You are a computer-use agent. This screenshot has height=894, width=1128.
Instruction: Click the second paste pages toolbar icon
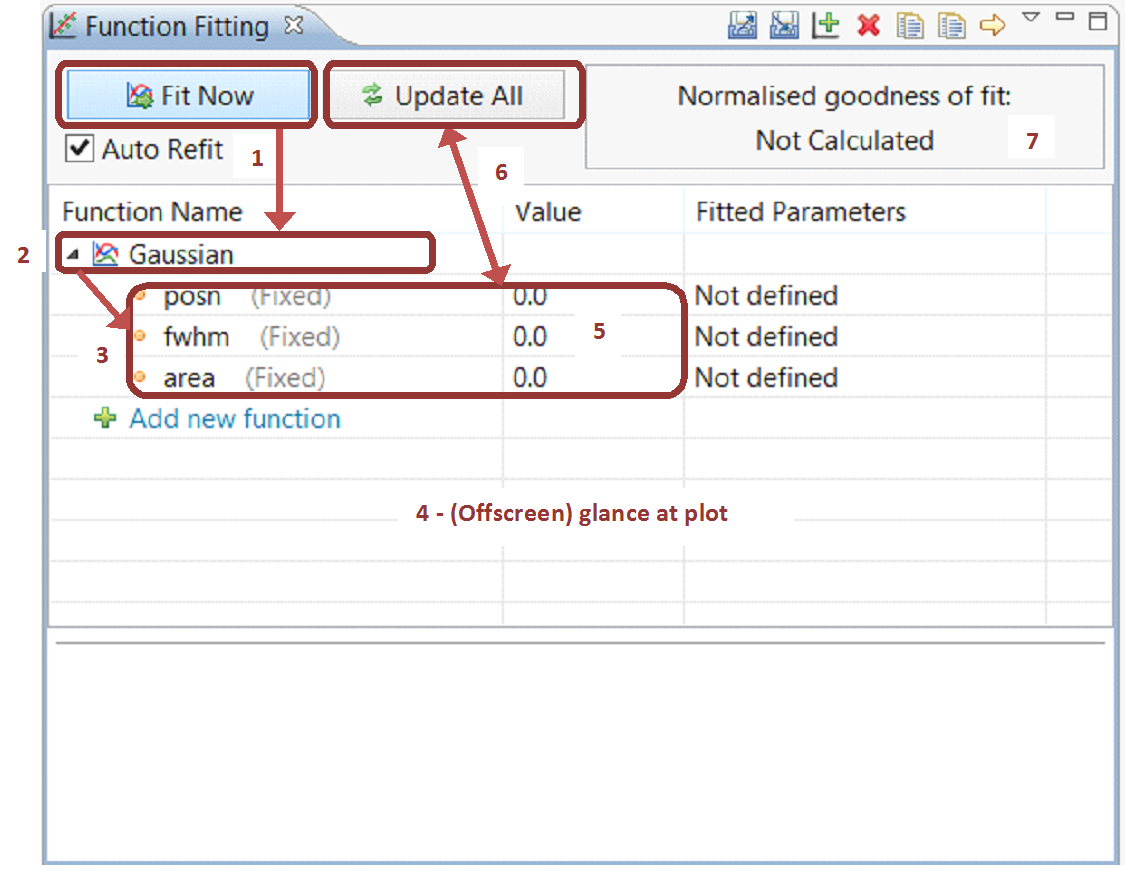(x=951, y=26)
